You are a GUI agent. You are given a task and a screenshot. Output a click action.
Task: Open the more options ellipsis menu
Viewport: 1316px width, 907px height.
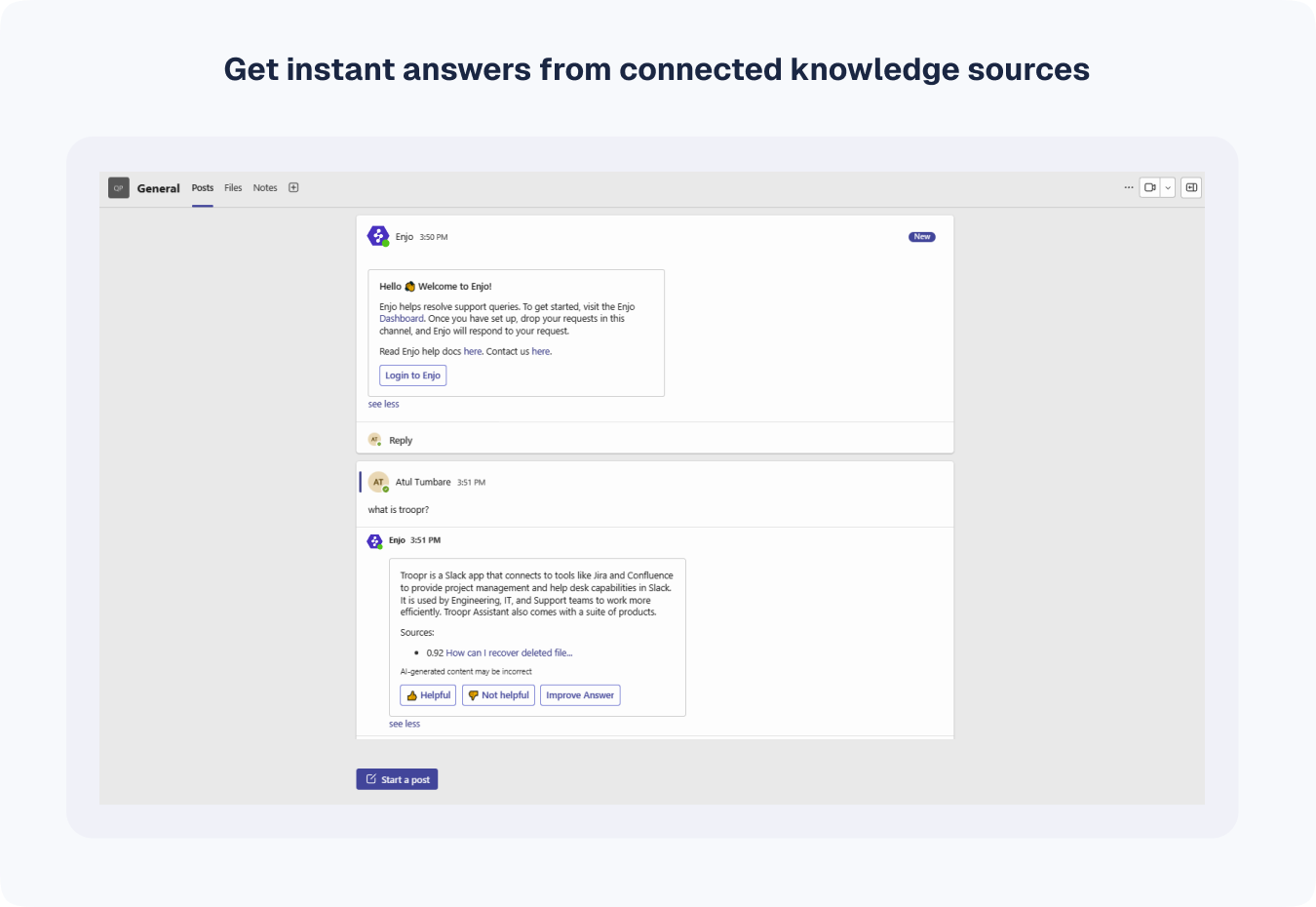pyautogui.click(x=1129, y=187)
